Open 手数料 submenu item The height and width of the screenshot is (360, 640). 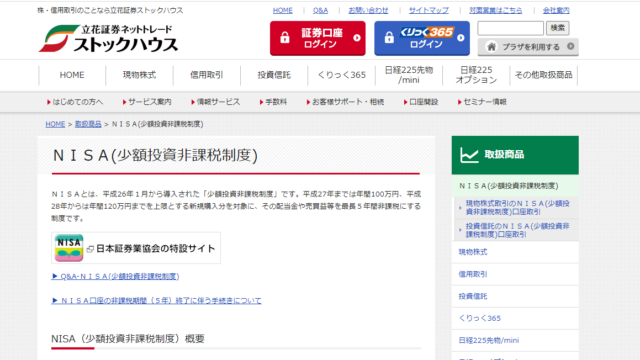pyautogui.click(x=273, y=102)
